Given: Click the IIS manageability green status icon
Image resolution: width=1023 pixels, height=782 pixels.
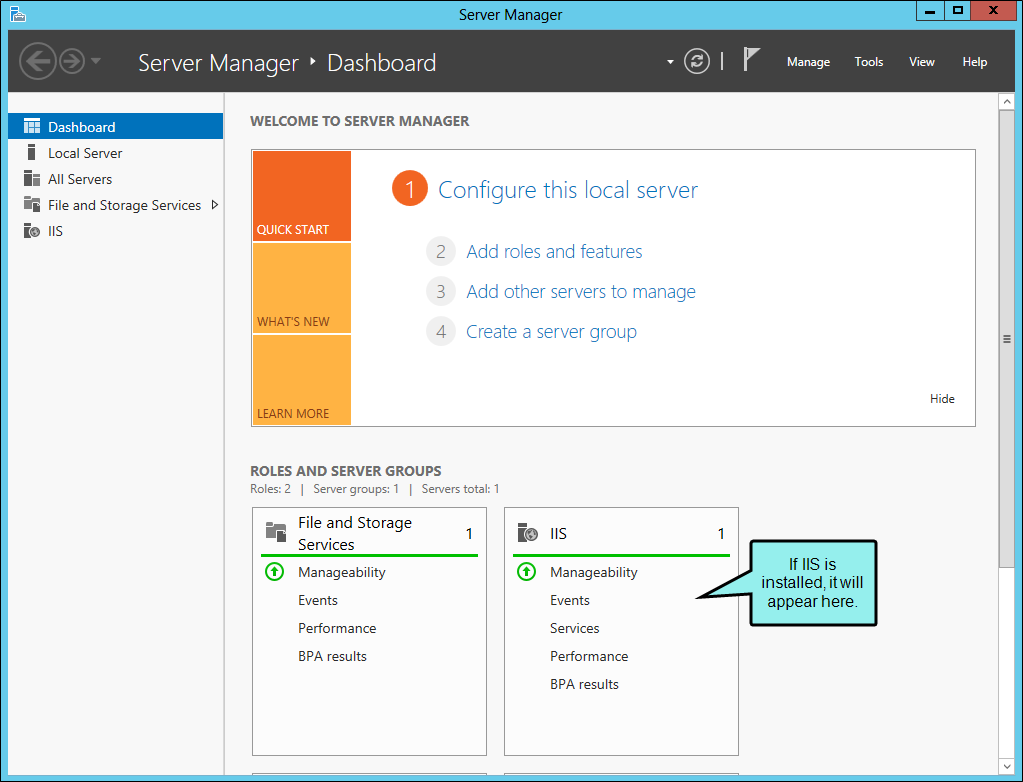Looking at the screenshot, I should (527, 572).
